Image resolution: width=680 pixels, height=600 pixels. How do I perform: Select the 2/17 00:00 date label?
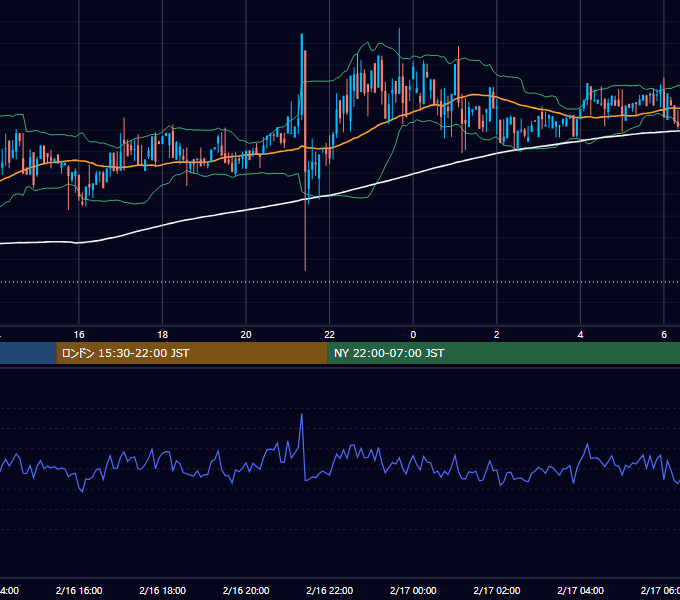click(x=413, y=590)
